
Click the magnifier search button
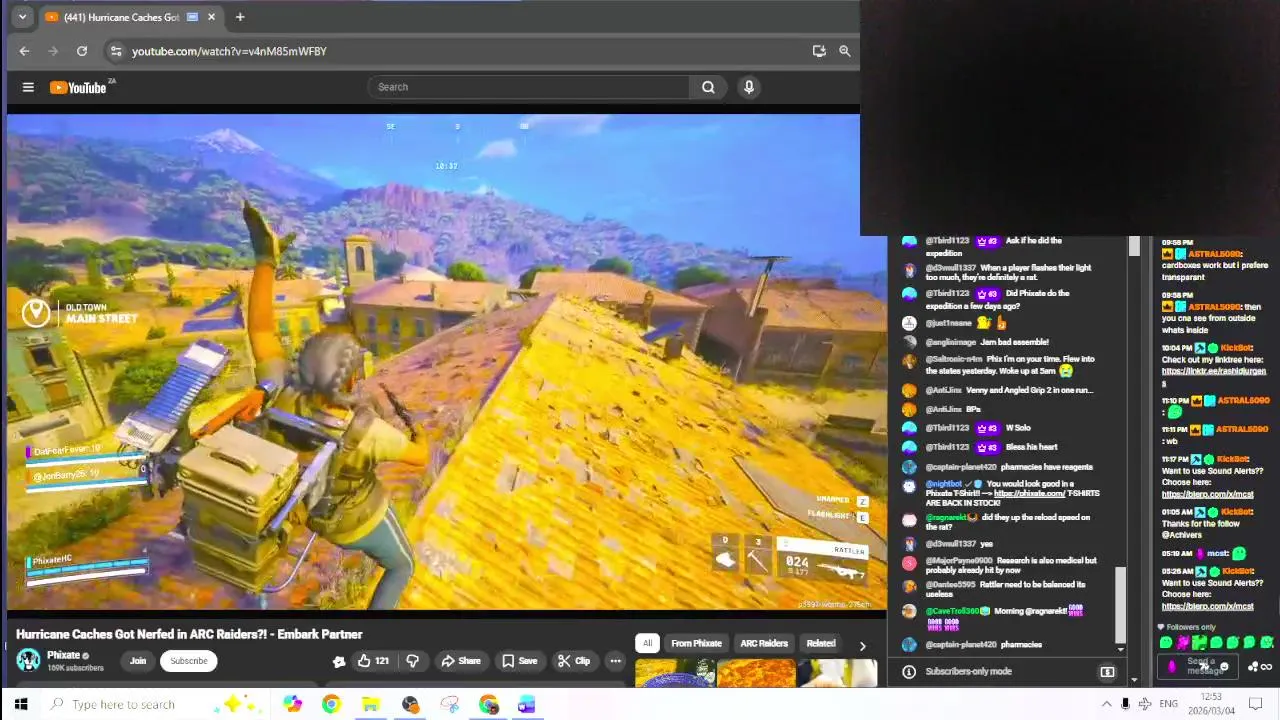(x=708, y=87)
